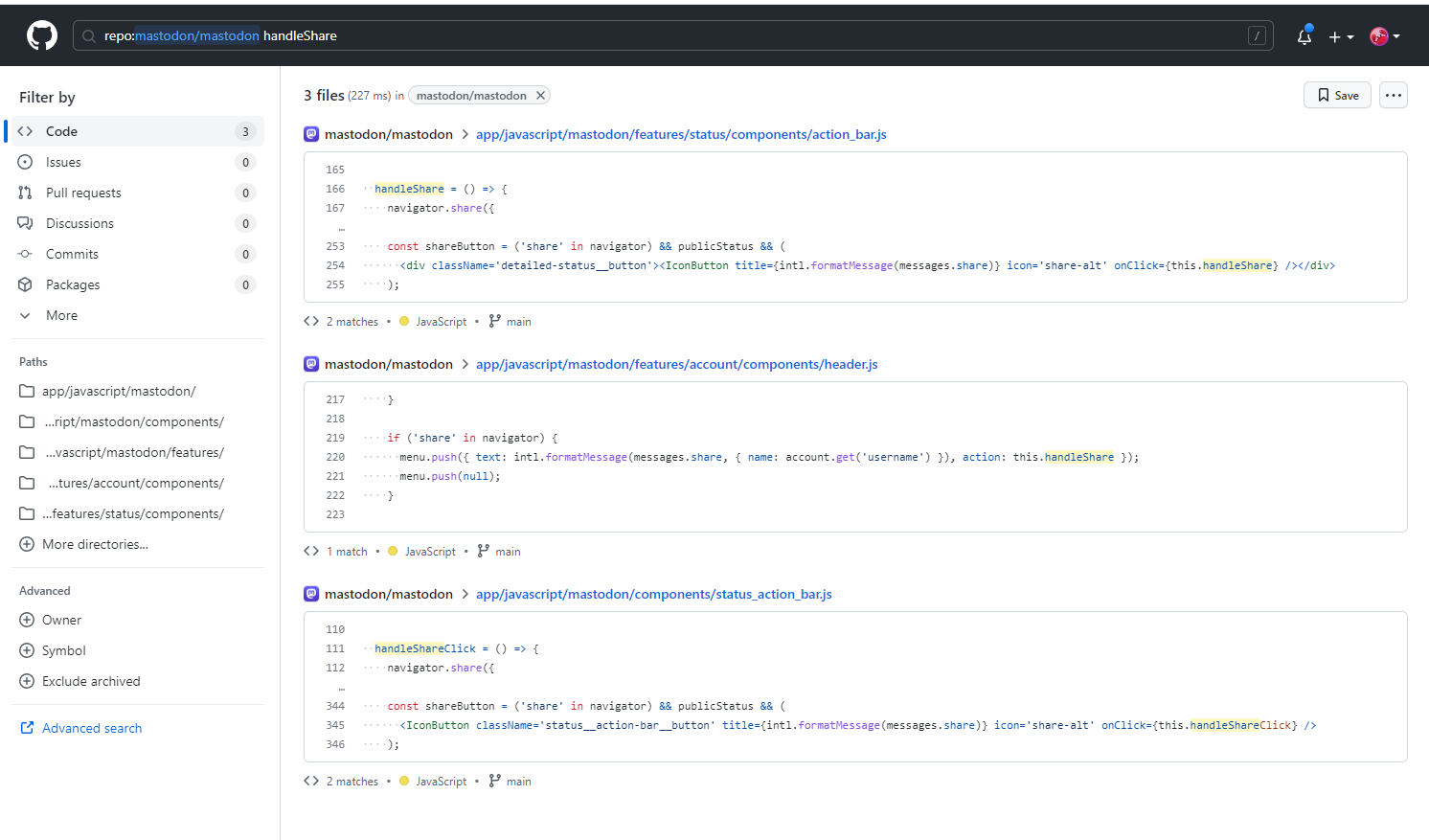Image resolution: width=1429 pixels, height=840 pixels.
Task: Open mastodon/mastodon repo link above header.js
Action: pos(389,364)
